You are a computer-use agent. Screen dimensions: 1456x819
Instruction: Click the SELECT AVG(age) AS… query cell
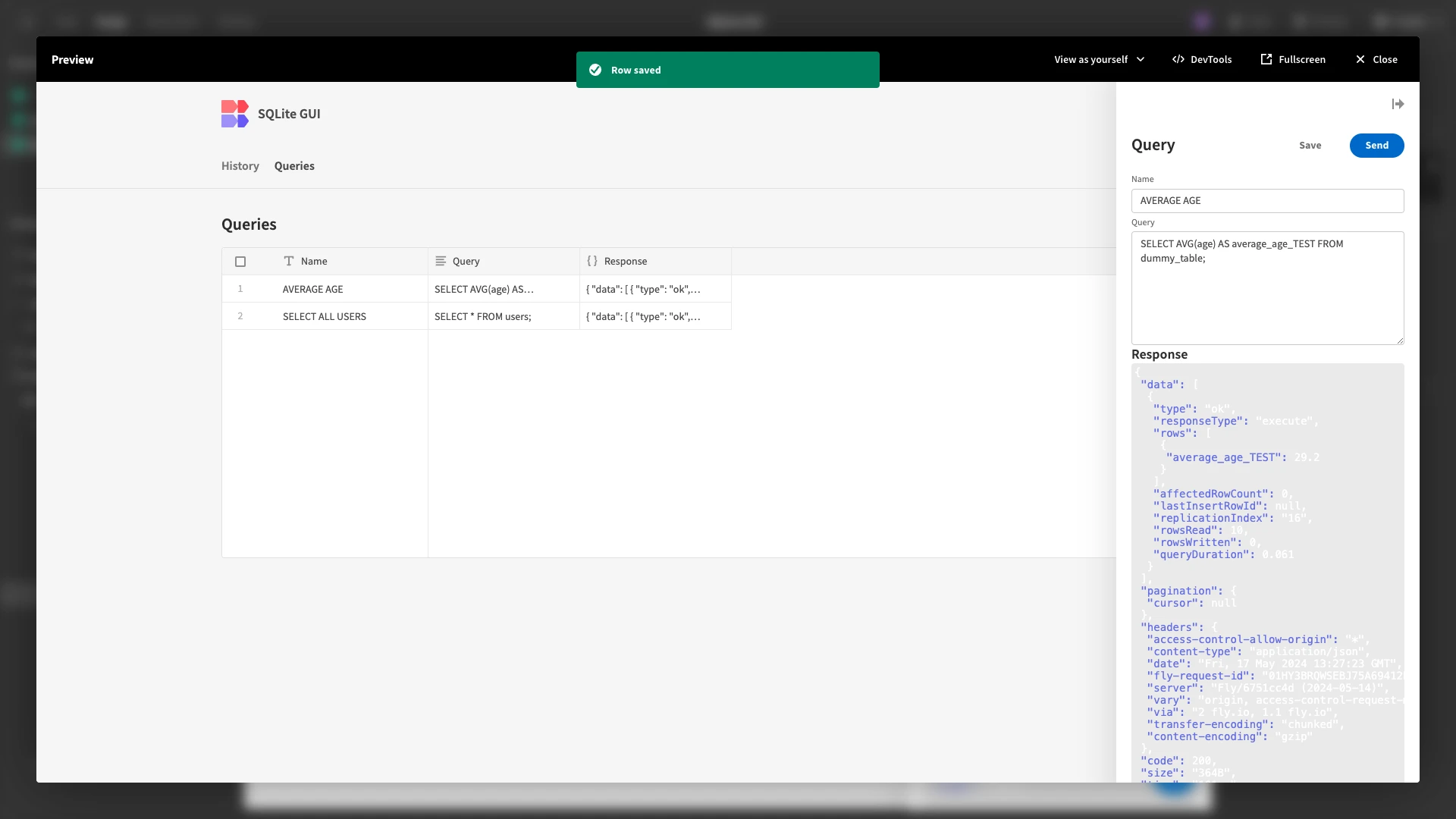point(504,289)
